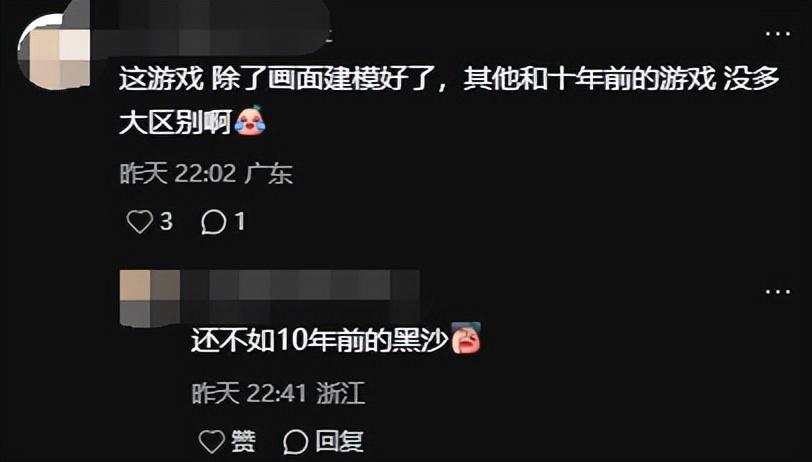
Task: Click timestamp 昨天 22:02 广东
Action: click(x=206, y=174)
